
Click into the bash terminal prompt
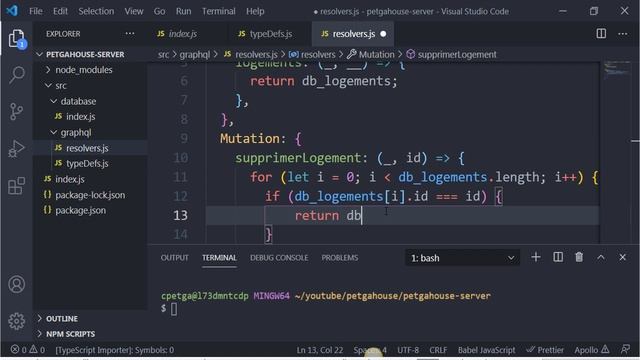(173, 309)
